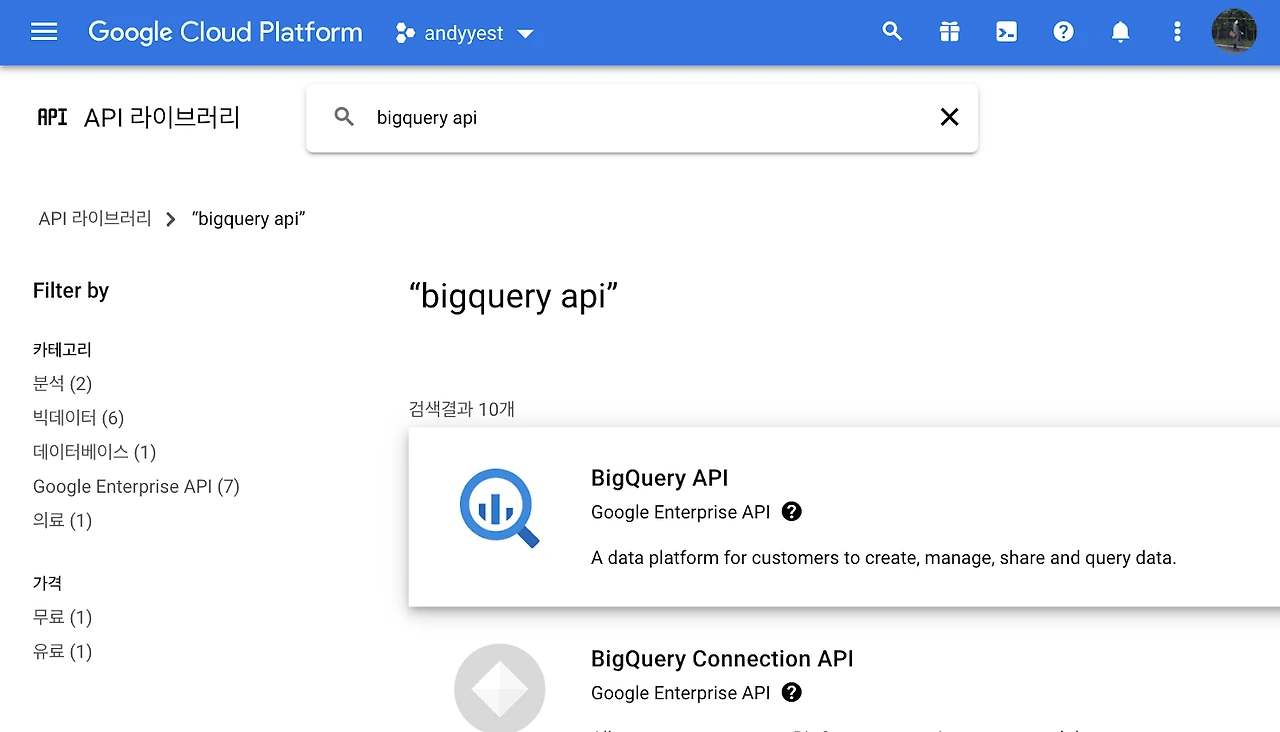Click the API icon beside API 라이브러리

pos(52,117)
